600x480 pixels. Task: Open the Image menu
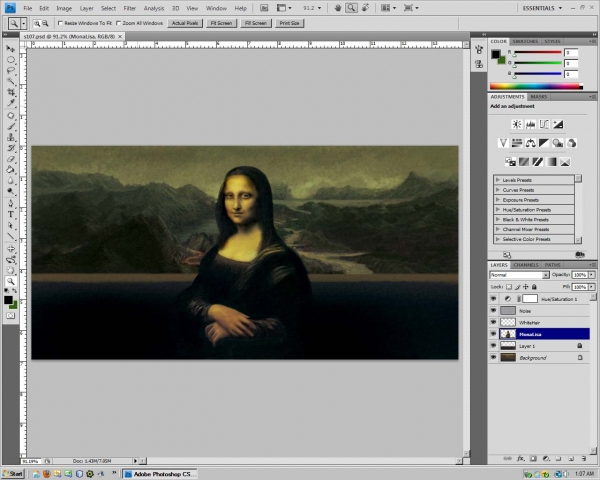(64, 8)
